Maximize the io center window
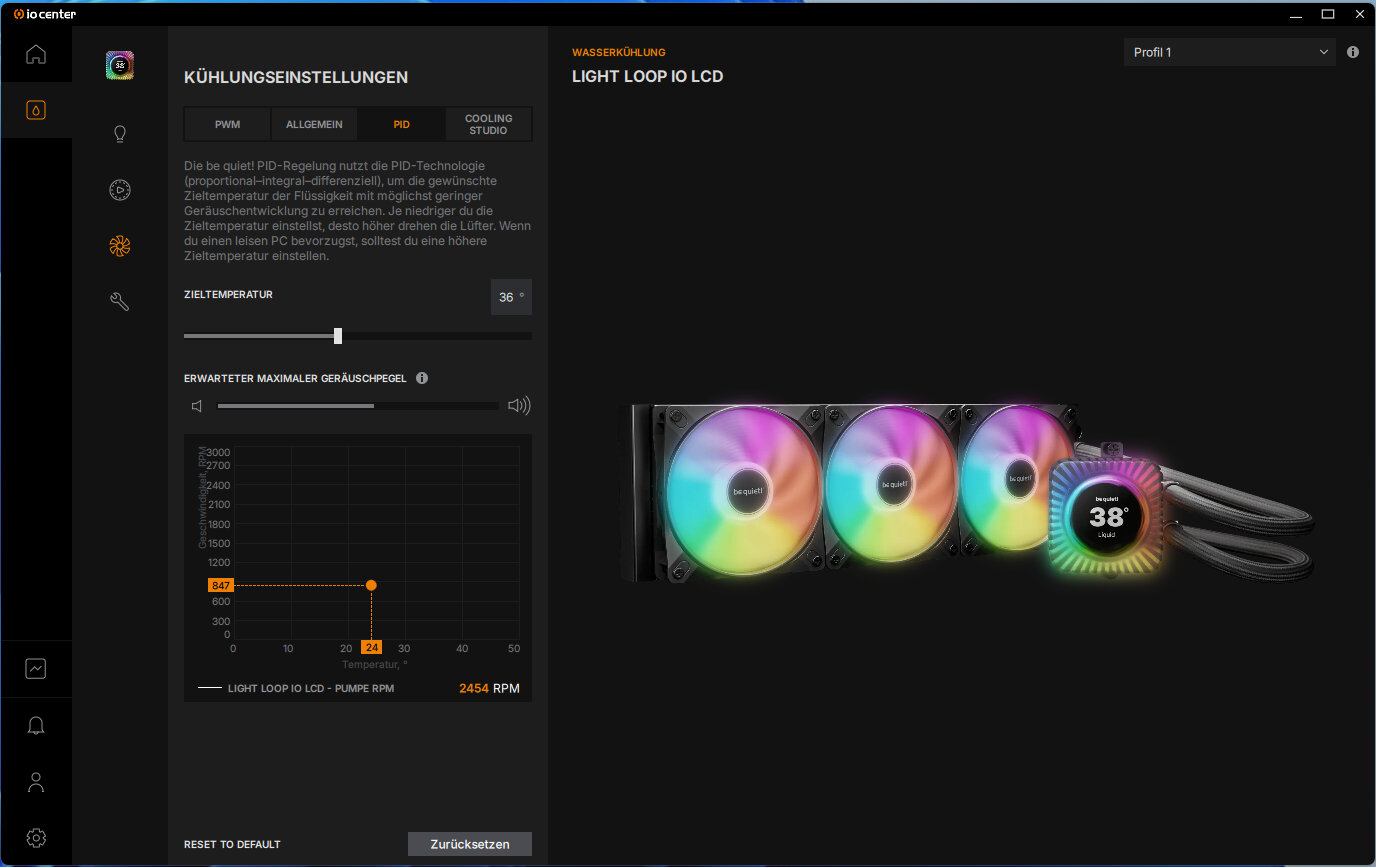Viewport: 1376px width, 867px height. click(1328, 14)
